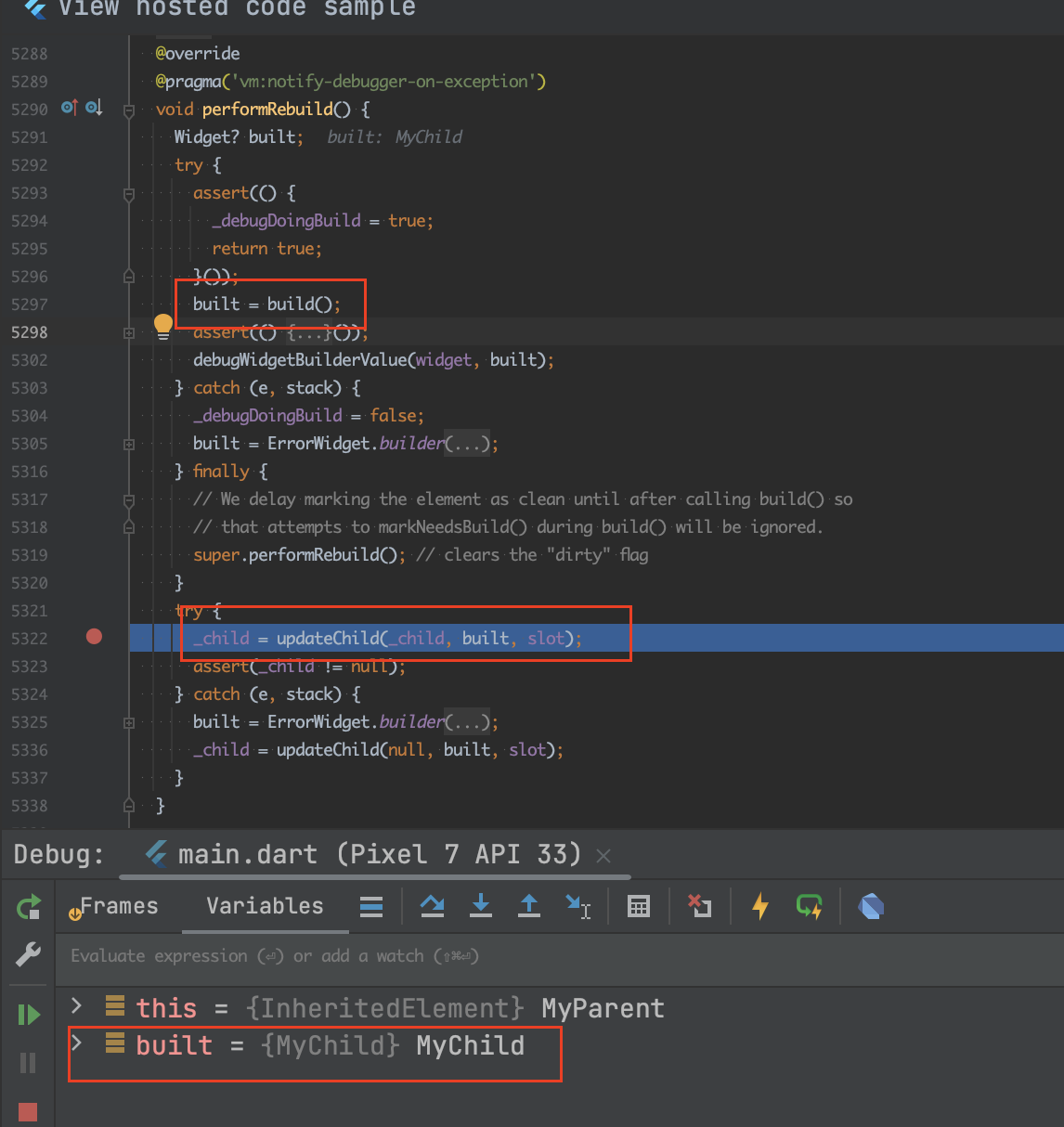Image resolution: width=1064 pixels, height=1127 pixels.
Task: Click line number 5288 in the gutter
Action: click(29, 54)
